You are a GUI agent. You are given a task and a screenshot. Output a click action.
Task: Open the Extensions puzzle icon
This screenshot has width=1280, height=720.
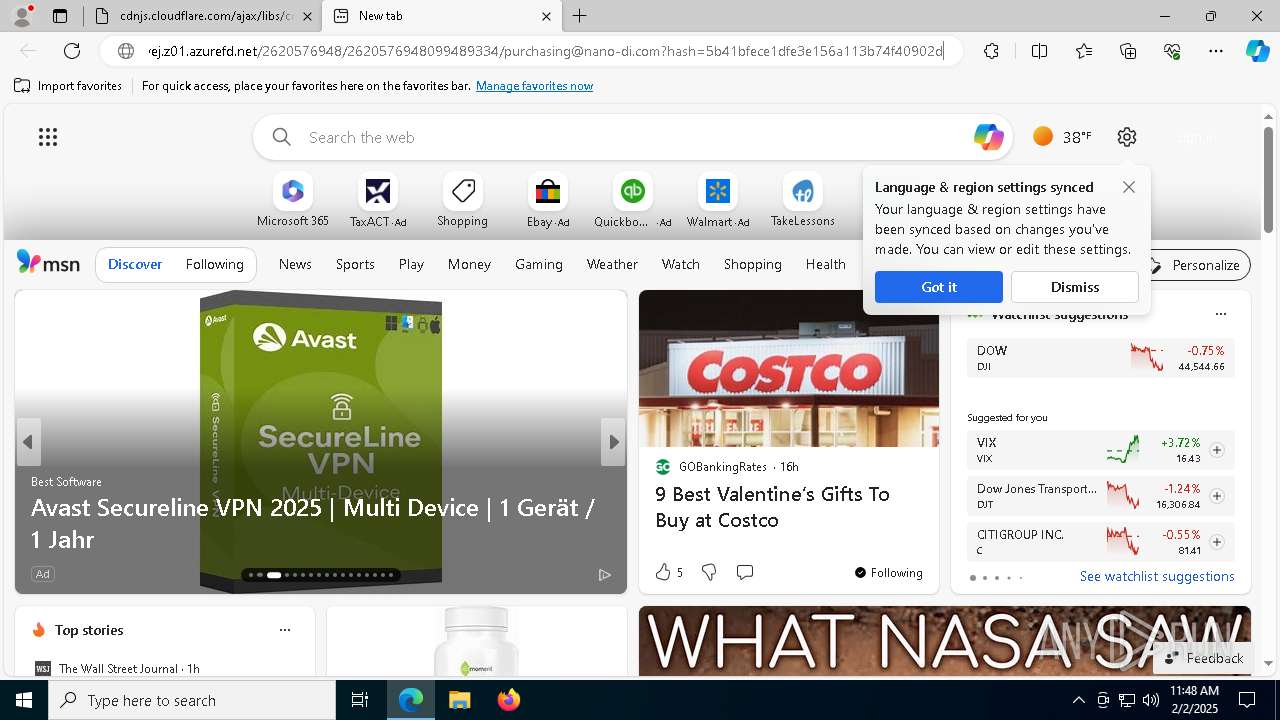click(x=991, y=51)
